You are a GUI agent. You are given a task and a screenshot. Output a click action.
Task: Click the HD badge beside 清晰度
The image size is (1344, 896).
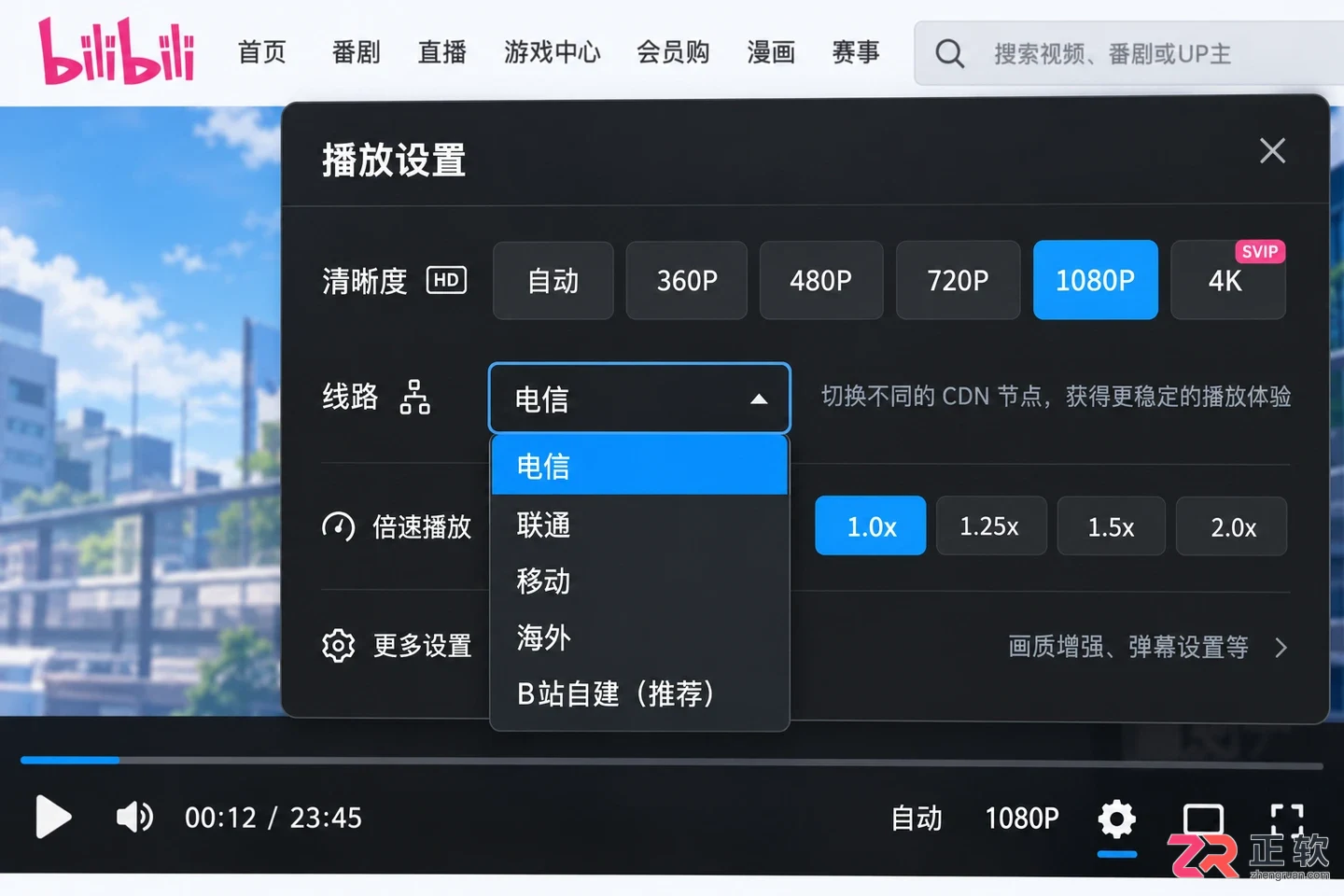[x=446, y=280]
